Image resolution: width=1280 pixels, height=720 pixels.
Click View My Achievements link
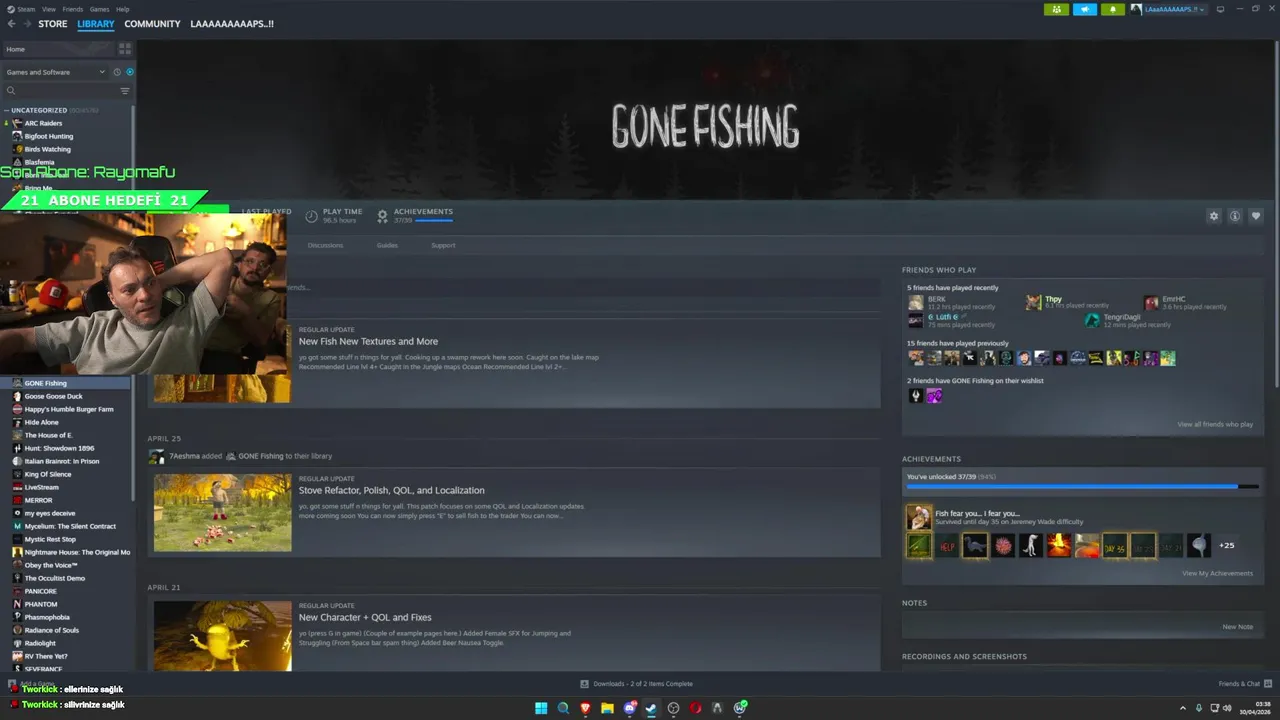pos(1217,573)
